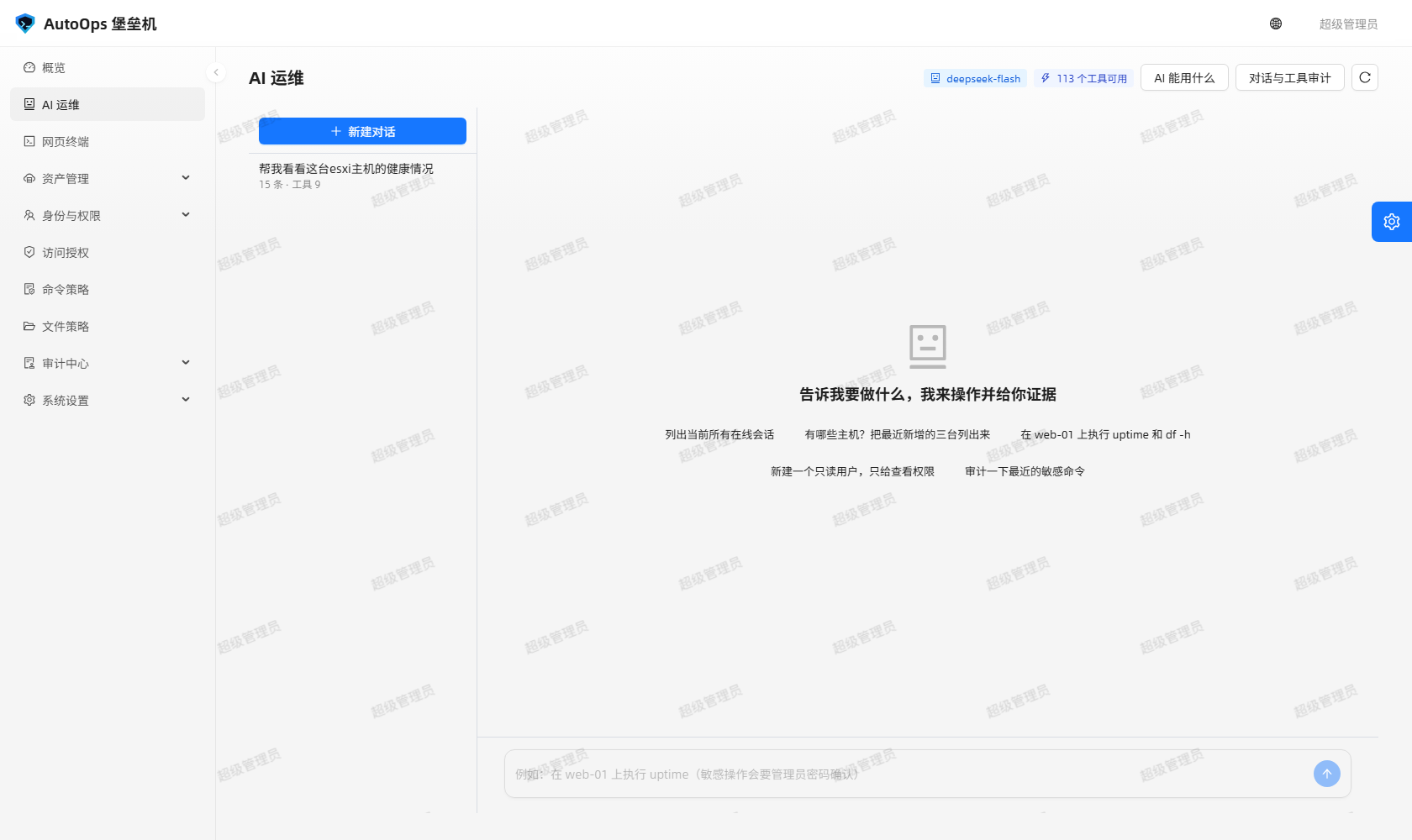Open the language globe icon
This screenshot has height=840, width=1412.
point(1276,24)
